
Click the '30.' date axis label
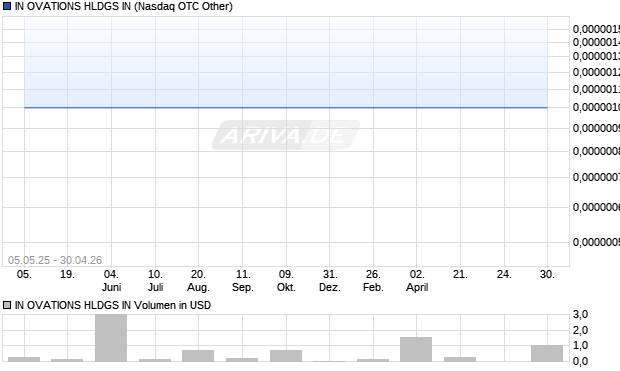pyautogui.click(x=547, y=274)
